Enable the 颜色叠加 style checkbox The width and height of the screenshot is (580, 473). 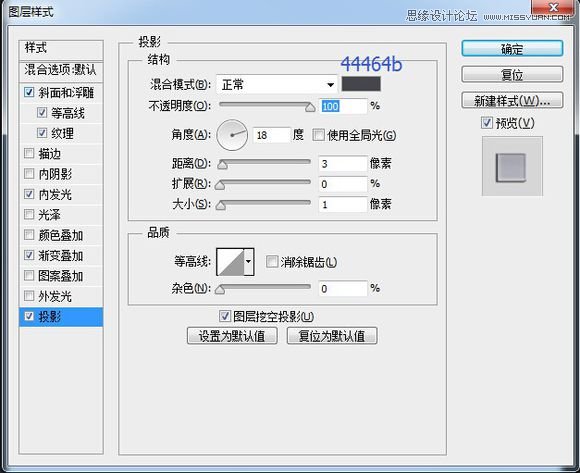(29, 234)
